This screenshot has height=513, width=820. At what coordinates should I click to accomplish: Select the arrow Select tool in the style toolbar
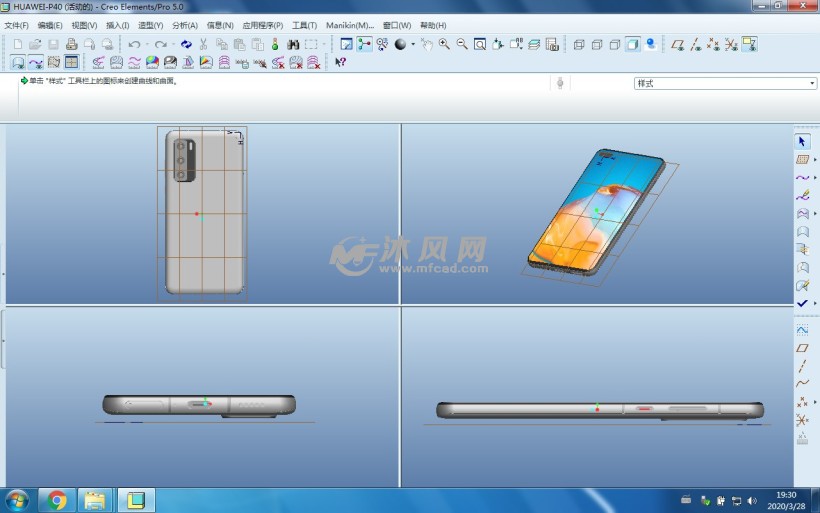(x=802, y=142)
